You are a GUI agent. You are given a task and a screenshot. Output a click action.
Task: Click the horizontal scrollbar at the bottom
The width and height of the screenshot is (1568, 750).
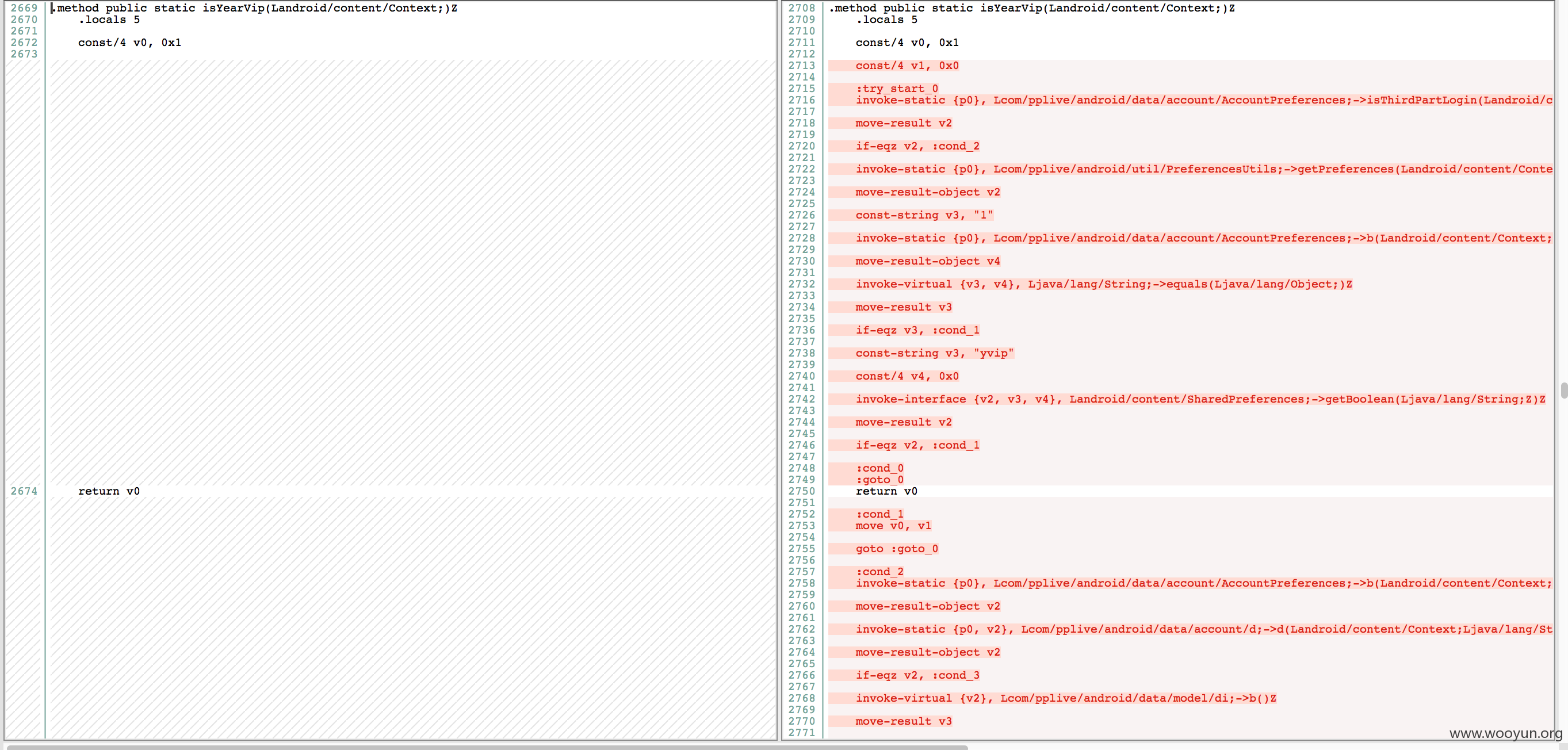(x=487, y=747)
